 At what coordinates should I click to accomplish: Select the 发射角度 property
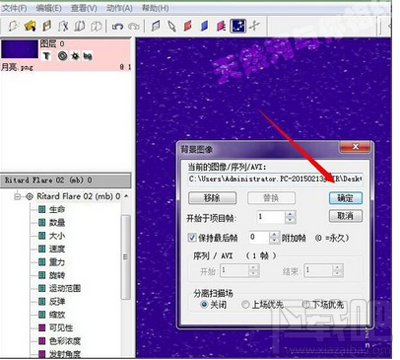pos(65,354)
